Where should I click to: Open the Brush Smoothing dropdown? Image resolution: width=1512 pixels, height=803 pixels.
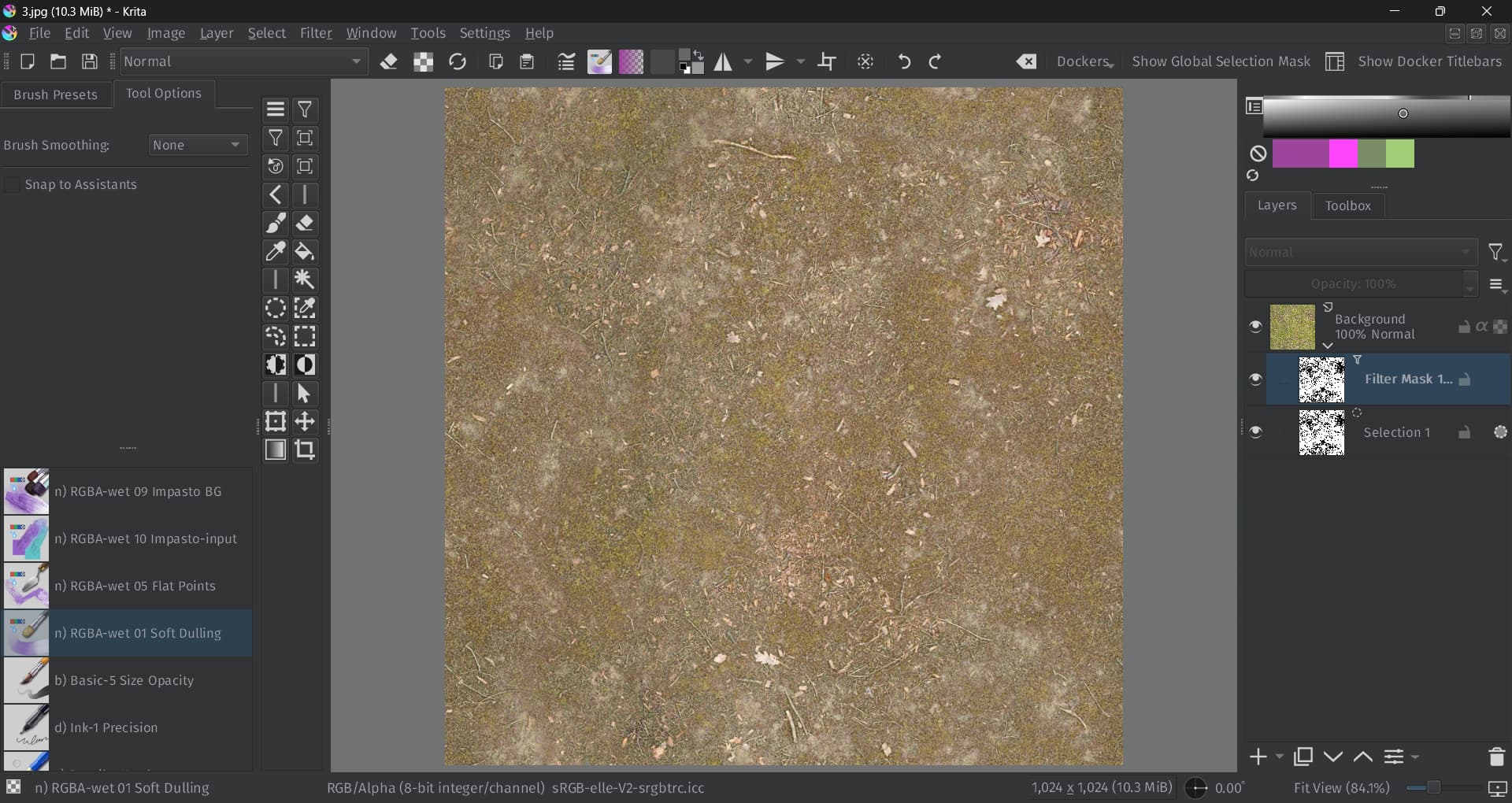pos(198,145)
